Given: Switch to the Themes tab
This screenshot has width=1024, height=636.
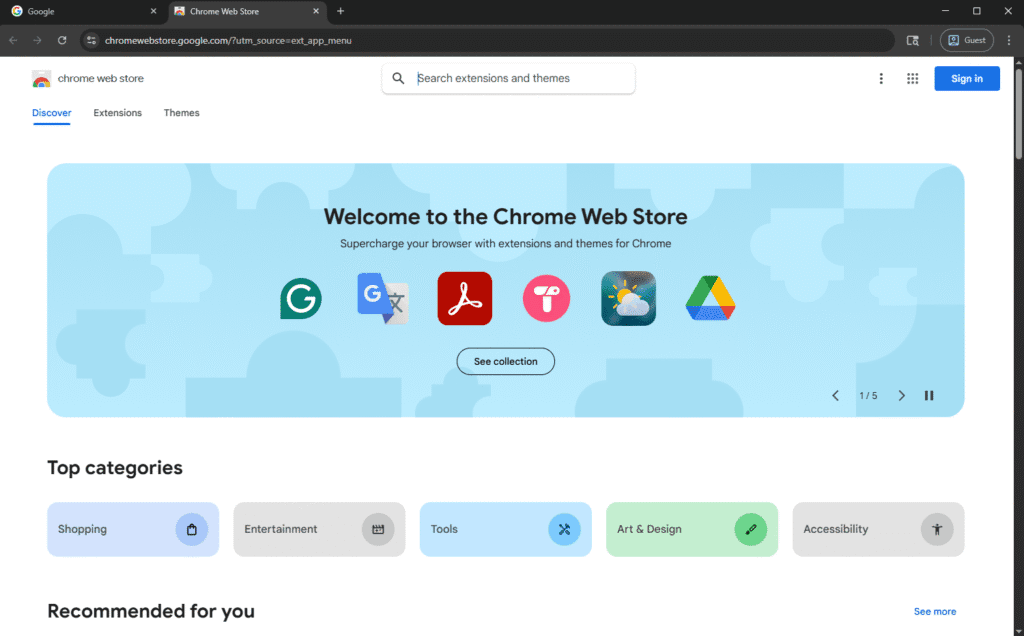Looking at the screenshot, I should (181, 113).
